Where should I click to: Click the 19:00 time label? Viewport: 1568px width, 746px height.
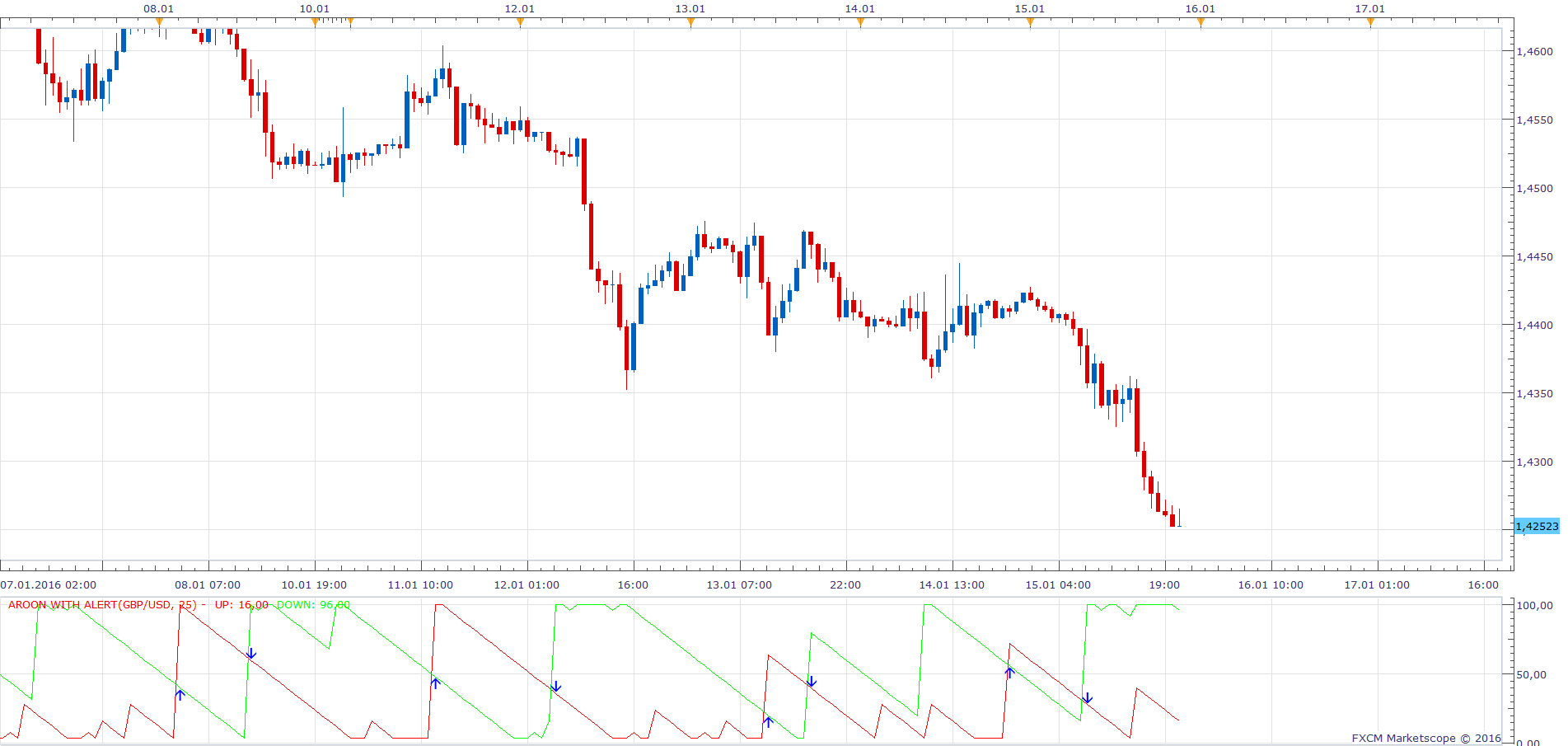pyautogui.click(x=1164, y=585)
